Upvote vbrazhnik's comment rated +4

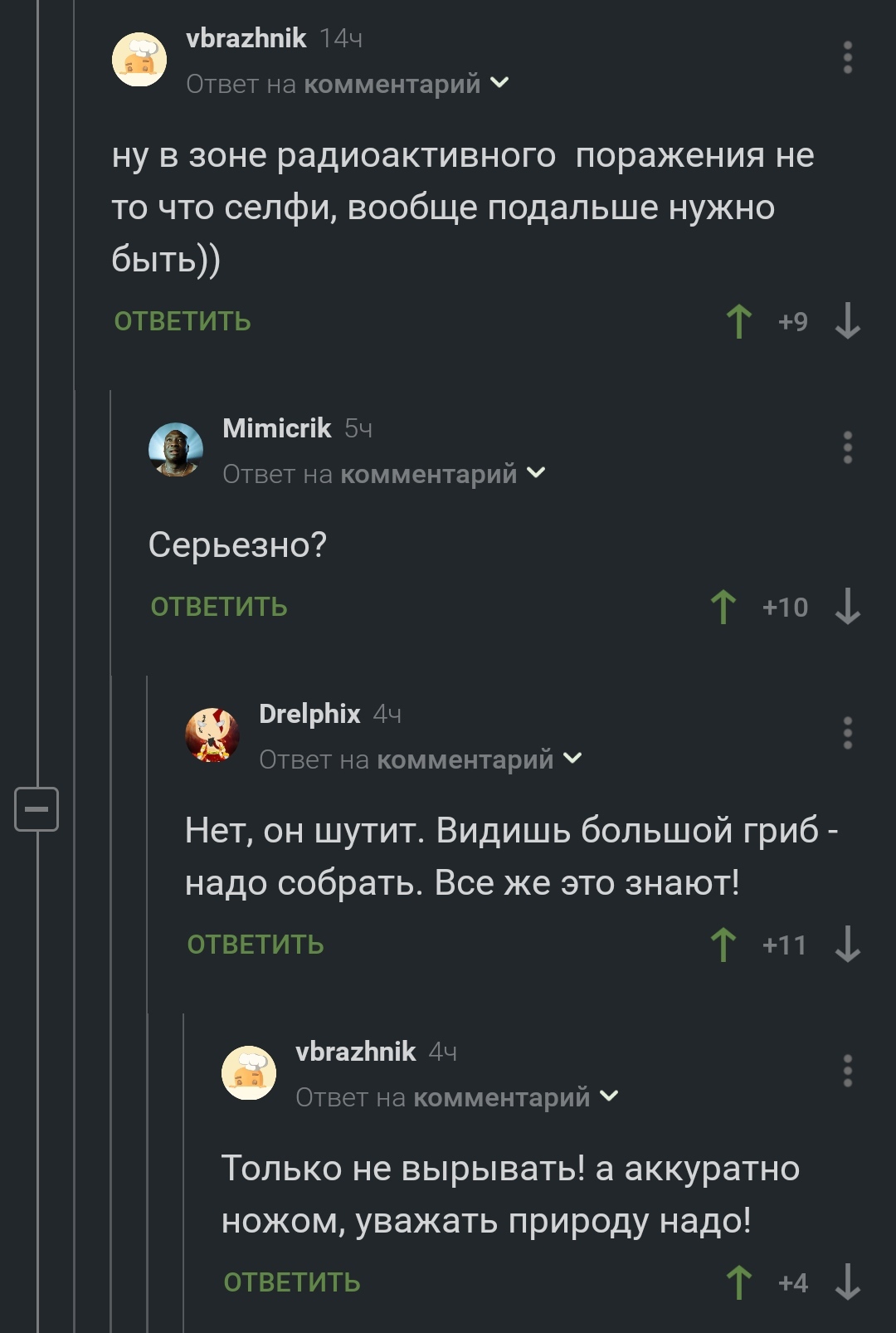pos(738,1282)
